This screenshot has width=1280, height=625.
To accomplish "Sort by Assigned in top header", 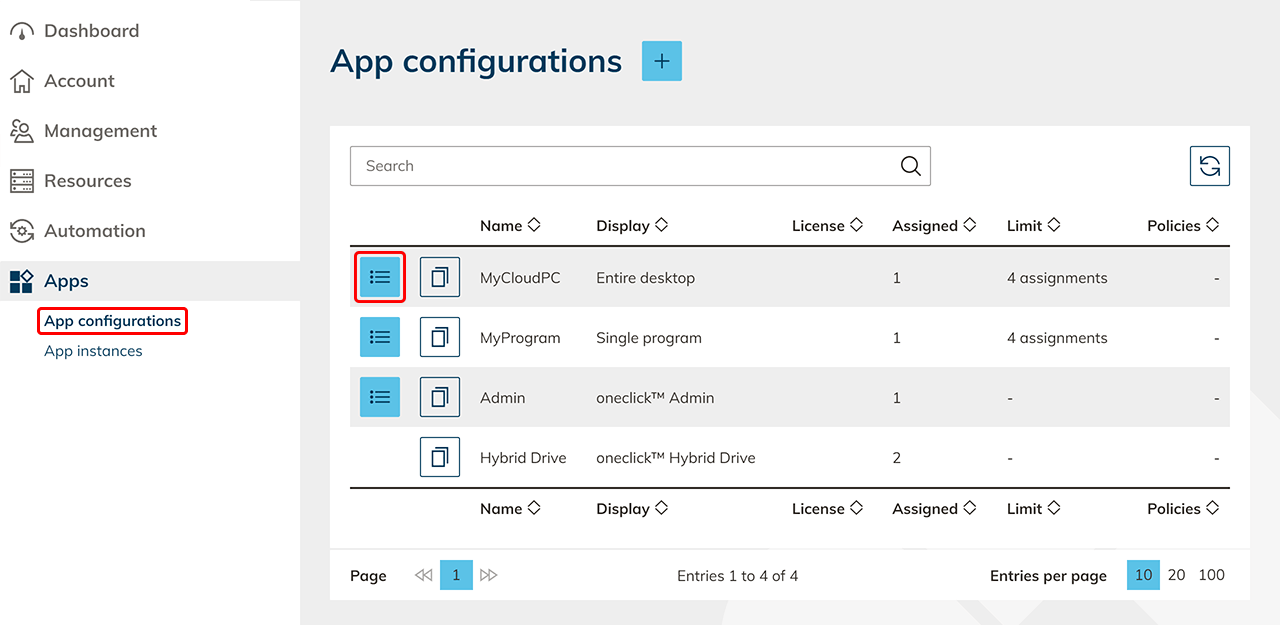I will (x=933, y=226).
